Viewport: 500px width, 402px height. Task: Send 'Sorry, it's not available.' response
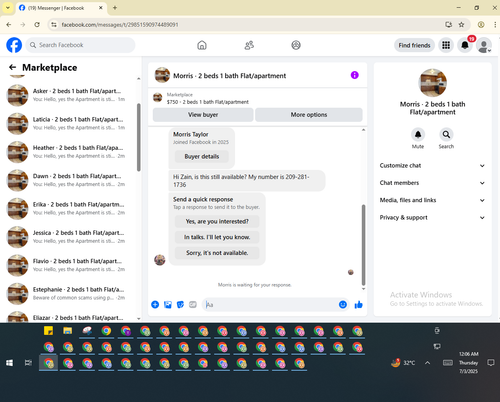click(217, 253)
